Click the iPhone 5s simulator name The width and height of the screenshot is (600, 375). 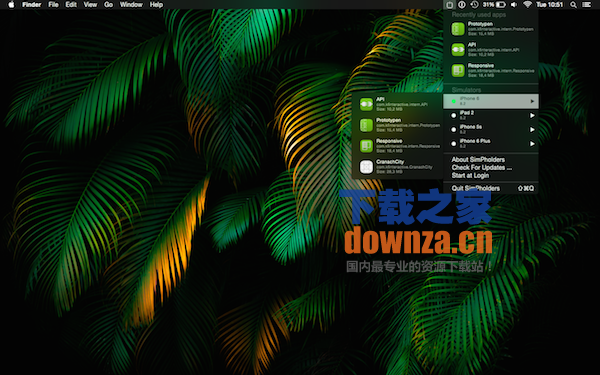point(471,127)
